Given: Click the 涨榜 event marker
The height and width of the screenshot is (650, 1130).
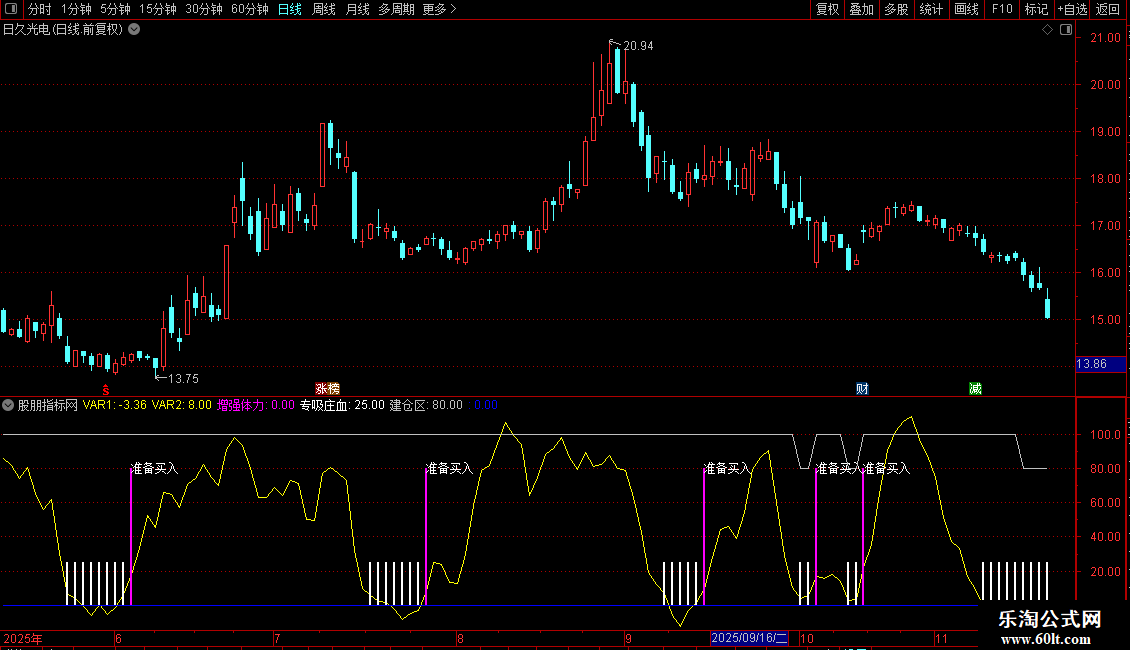Looking at the screenshot, I should point(327,389).
